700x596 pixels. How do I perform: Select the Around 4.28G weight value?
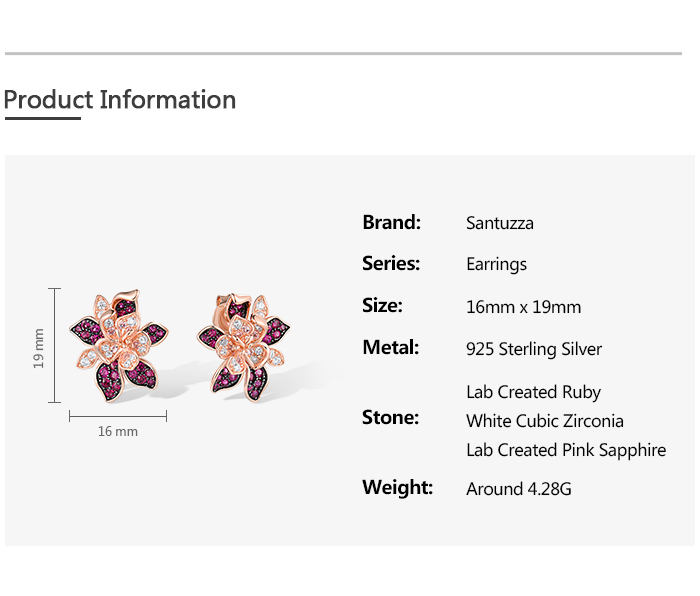[x=518, y=489]
